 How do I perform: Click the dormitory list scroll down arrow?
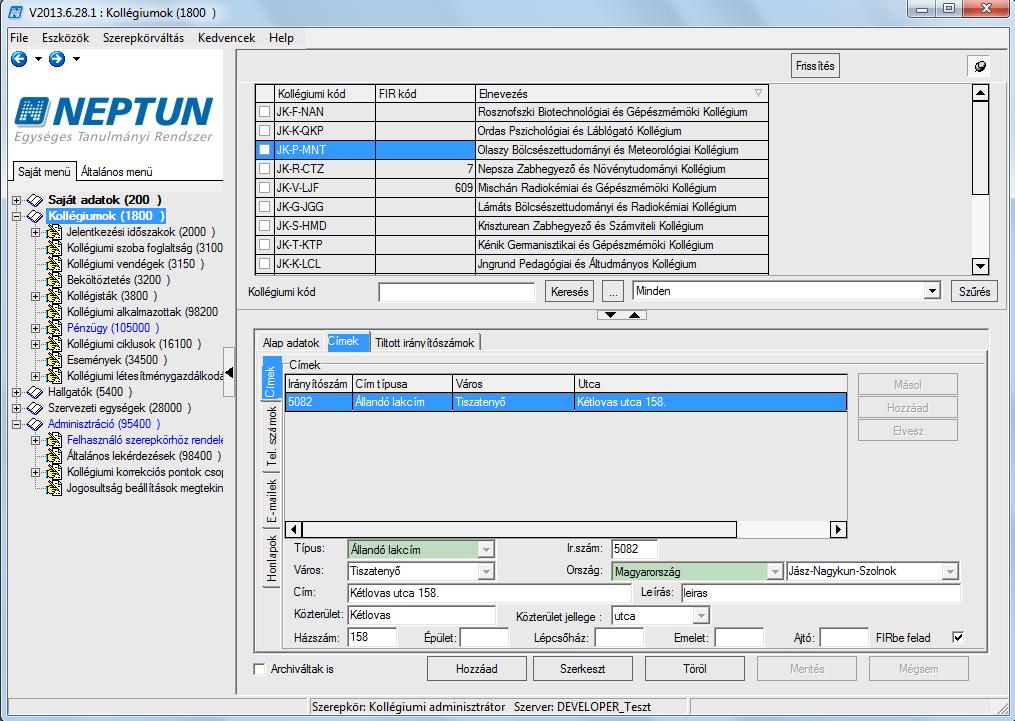(x=980, y=265)
